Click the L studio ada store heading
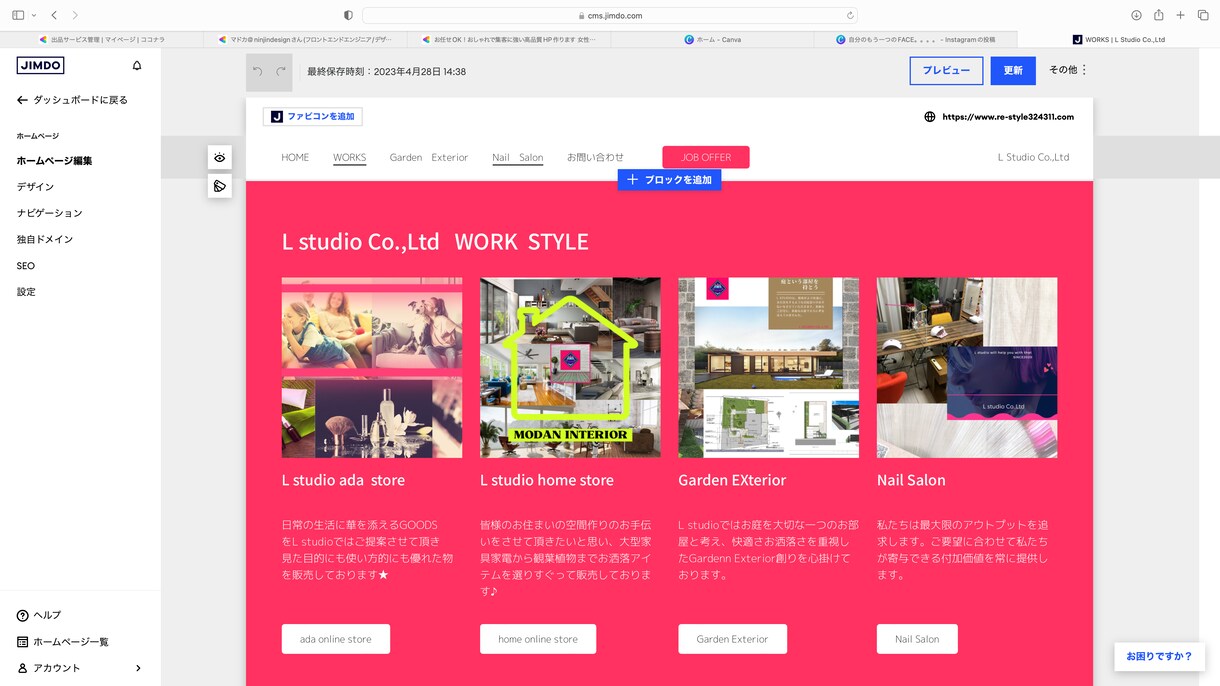 pos(343,480)
